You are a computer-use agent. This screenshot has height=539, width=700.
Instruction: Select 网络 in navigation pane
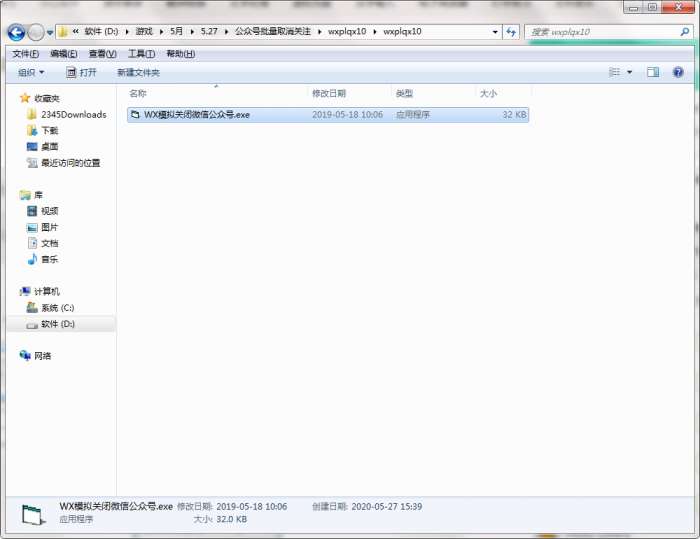pos(42,356)
